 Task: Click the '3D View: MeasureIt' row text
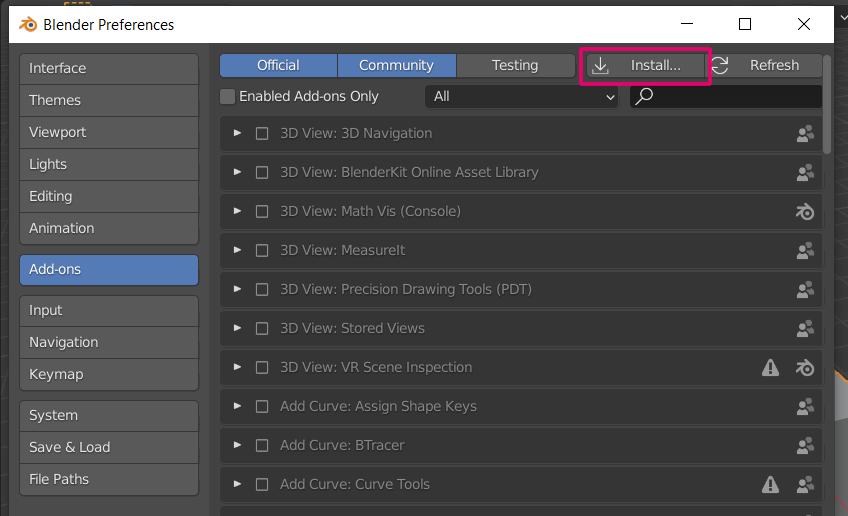(x=342, y=250)
